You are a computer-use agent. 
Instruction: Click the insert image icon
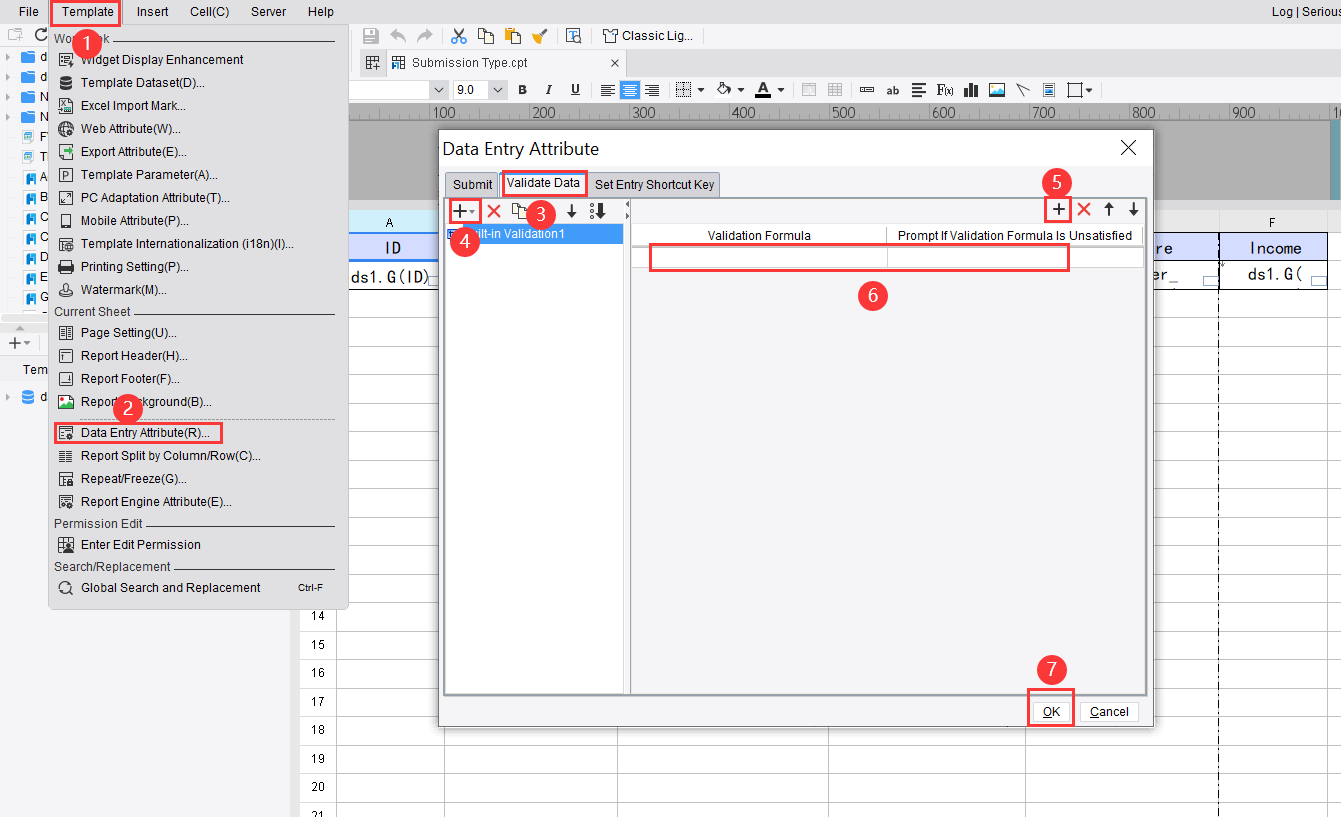tap(996, 90)
